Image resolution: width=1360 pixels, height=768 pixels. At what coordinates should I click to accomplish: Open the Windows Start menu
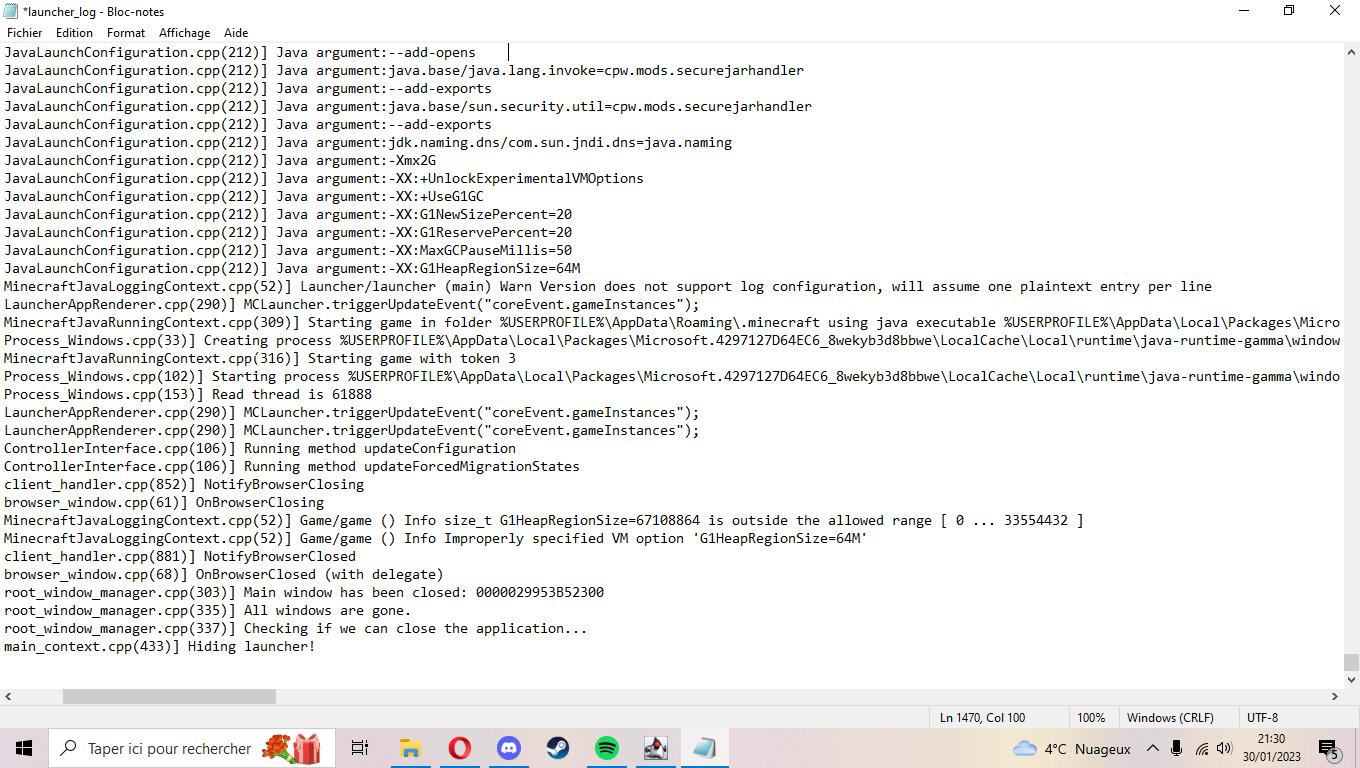click(24, 748)
